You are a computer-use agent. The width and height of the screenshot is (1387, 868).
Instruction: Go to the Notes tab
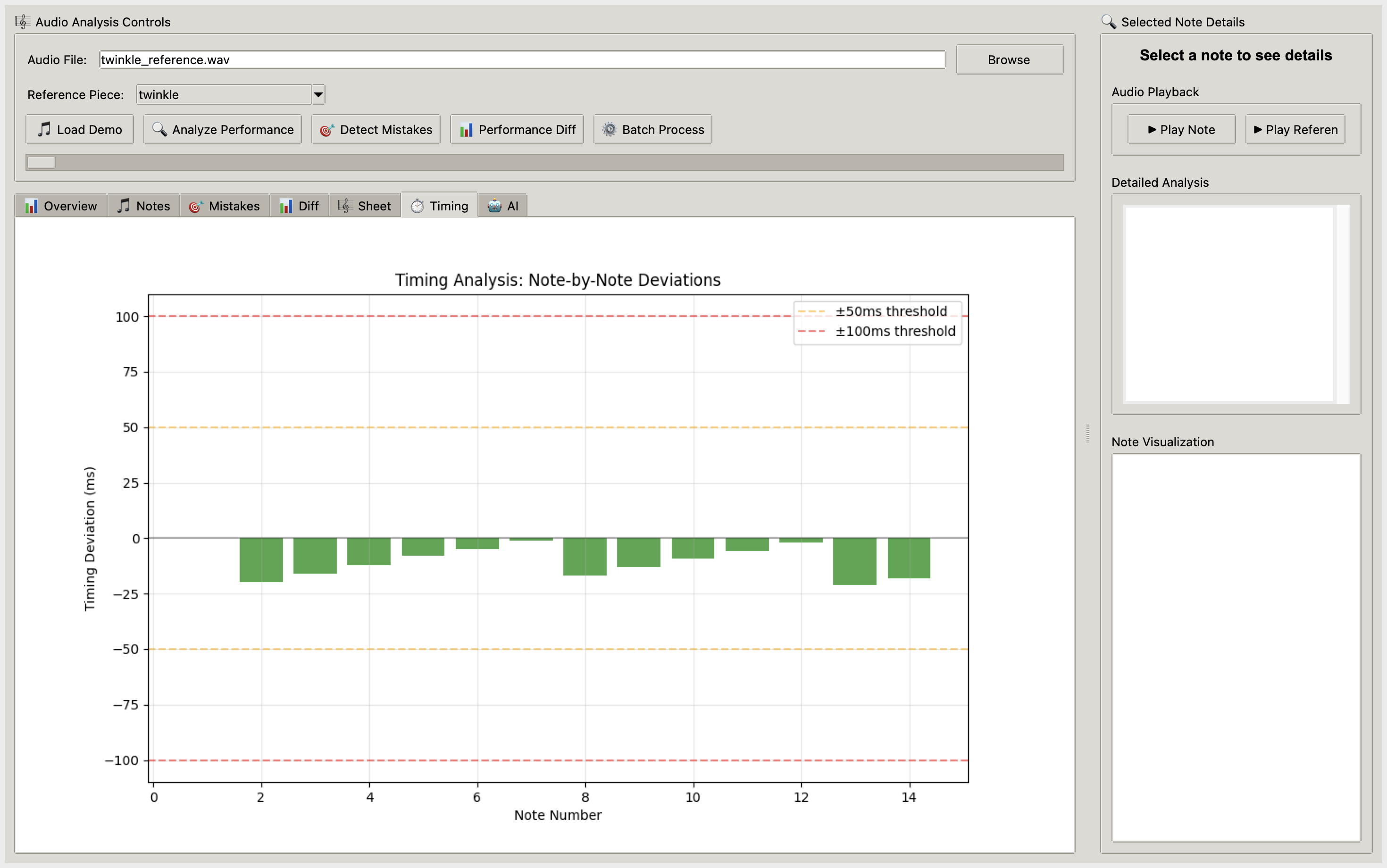tap(143, 206)
